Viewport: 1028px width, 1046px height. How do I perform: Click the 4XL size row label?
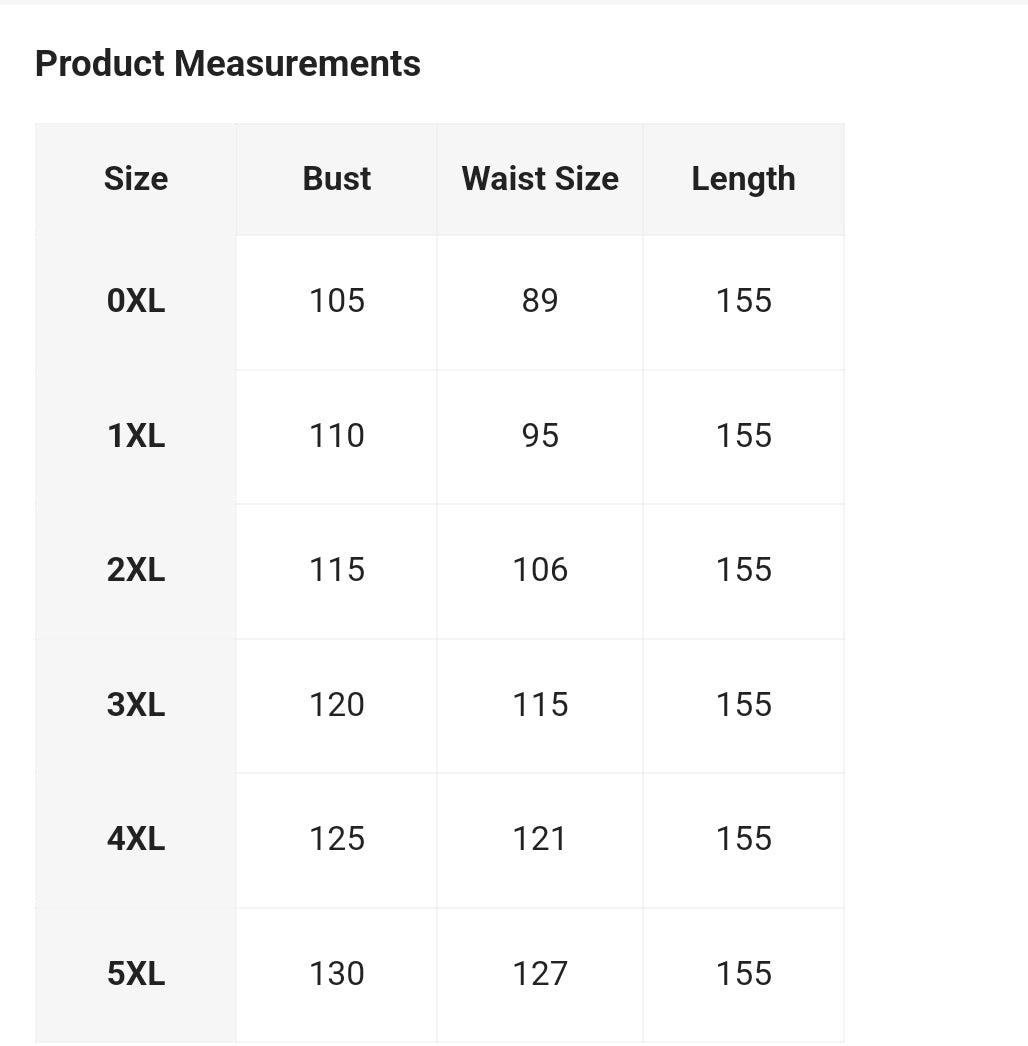[136, 839]
